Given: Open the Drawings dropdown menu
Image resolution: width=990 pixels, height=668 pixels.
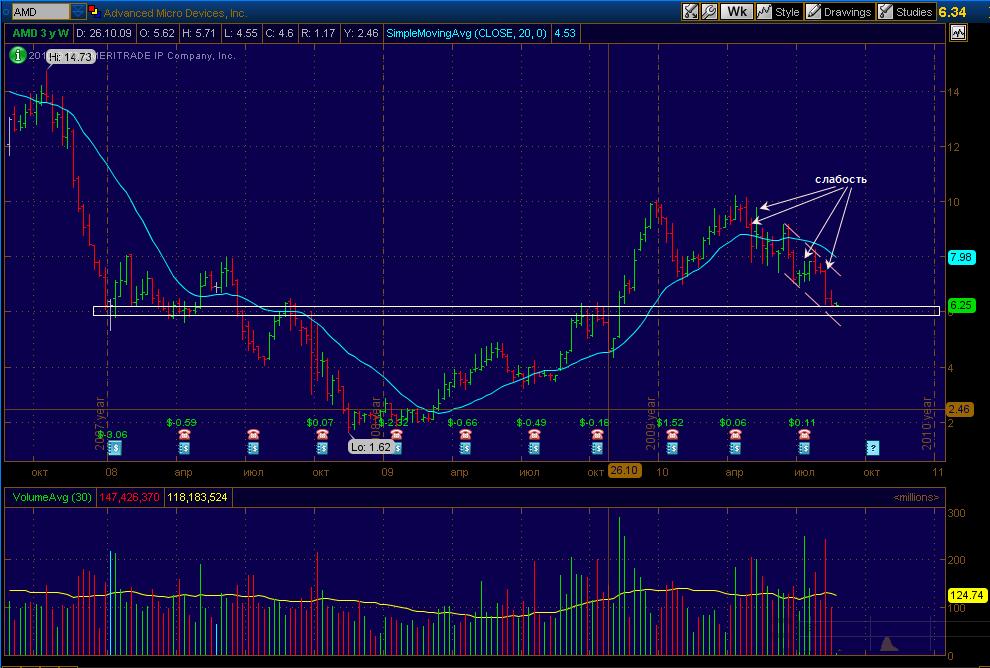Looking at the screenshot, I should [840, 11].
